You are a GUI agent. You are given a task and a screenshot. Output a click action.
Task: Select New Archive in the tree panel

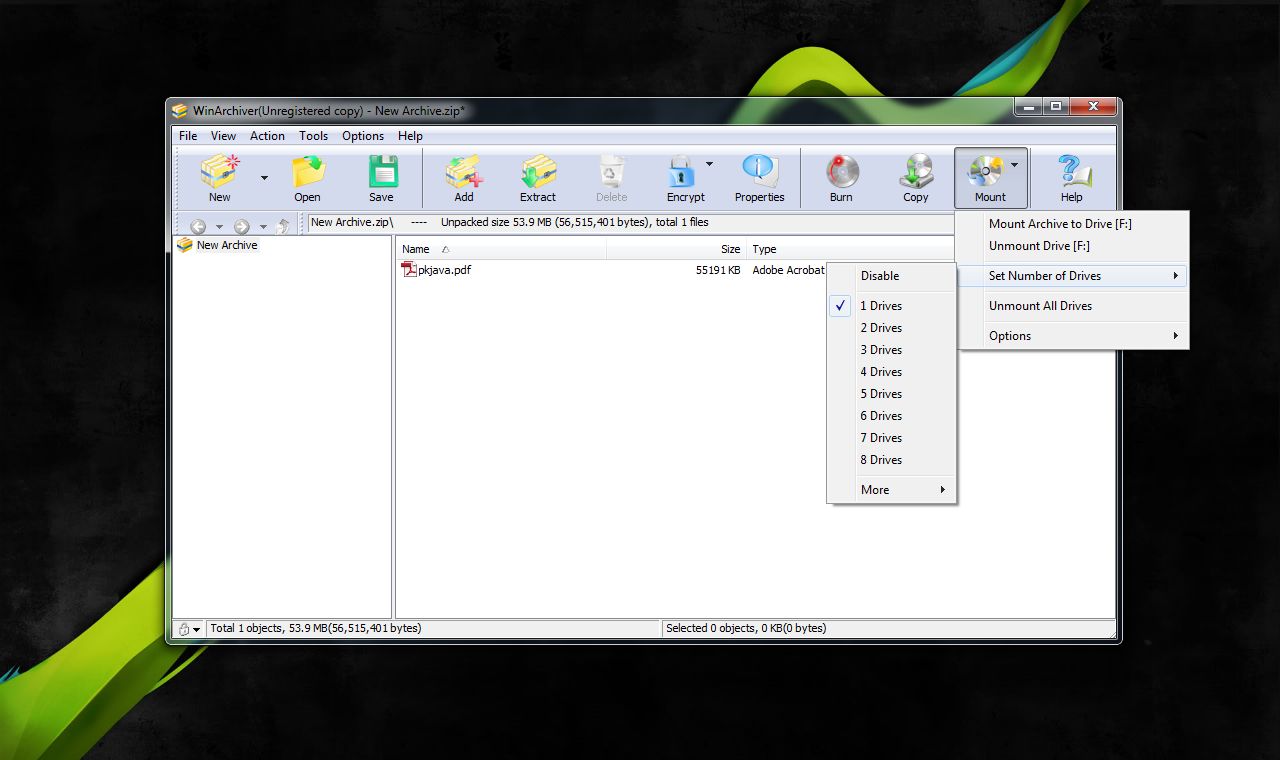[x=227, y=245]
